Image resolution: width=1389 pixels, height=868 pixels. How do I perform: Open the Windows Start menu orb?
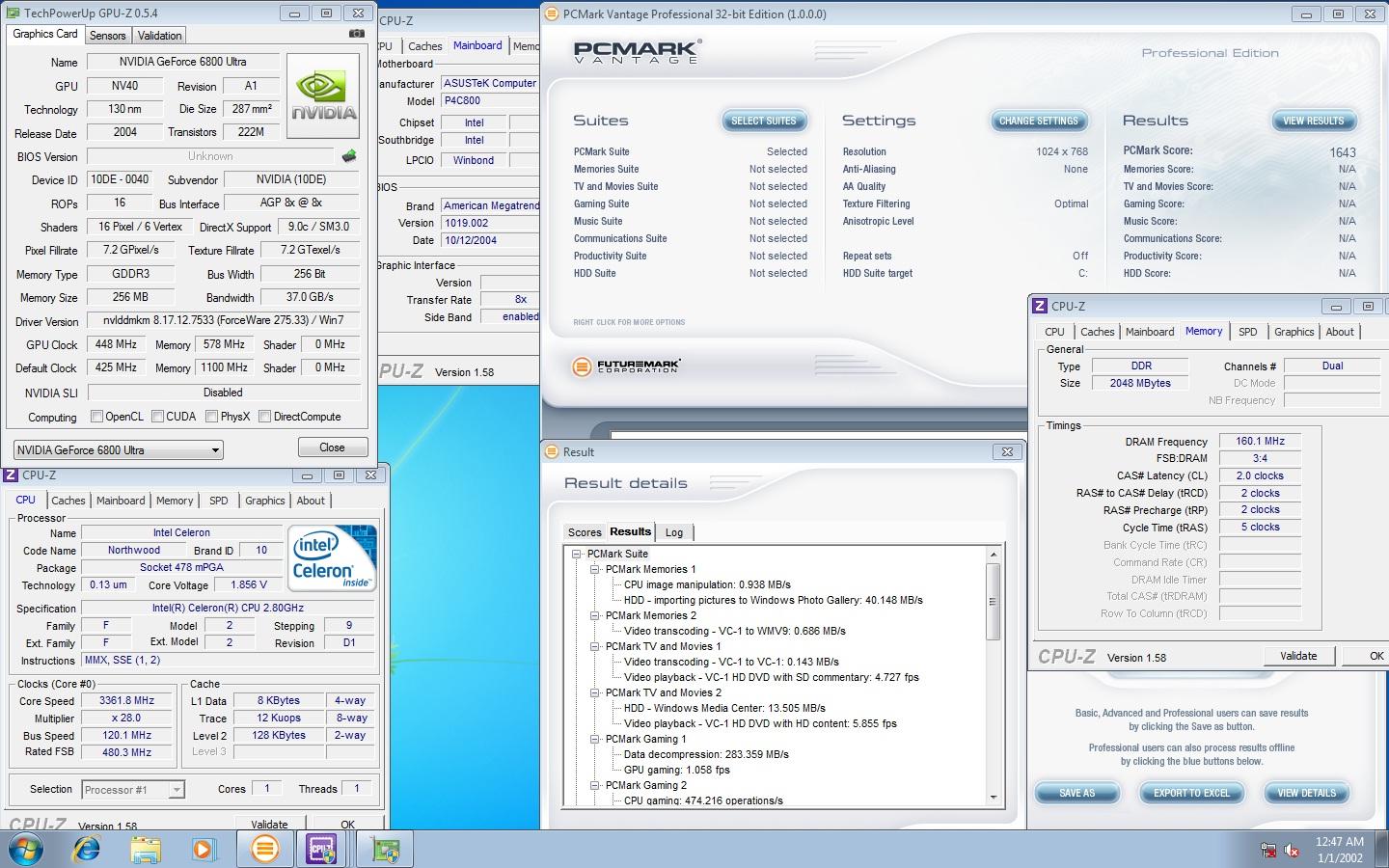pyautogui.click(x=26, y=849)
